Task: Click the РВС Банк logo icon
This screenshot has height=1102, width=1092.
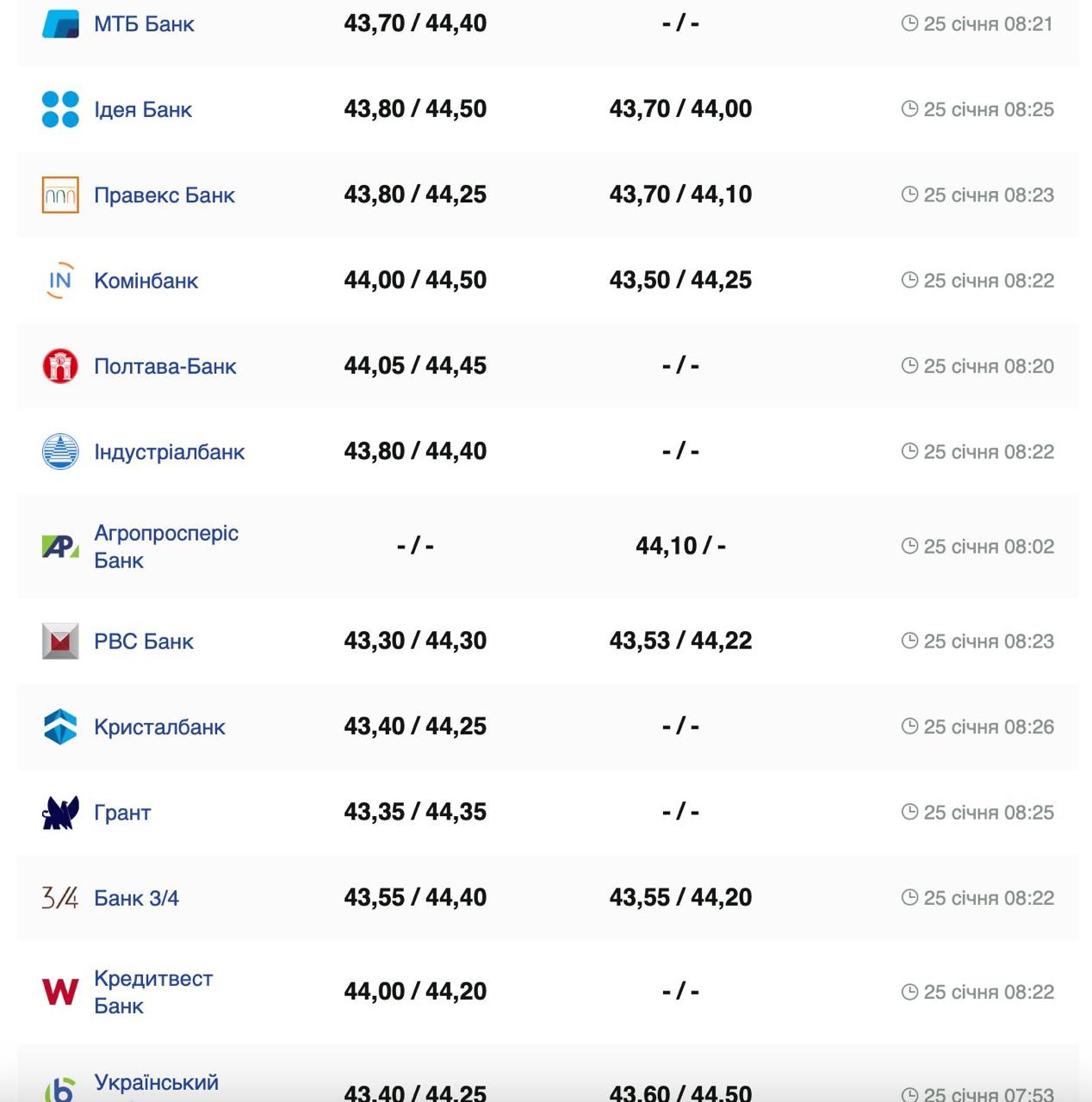Action: [60, 641]
